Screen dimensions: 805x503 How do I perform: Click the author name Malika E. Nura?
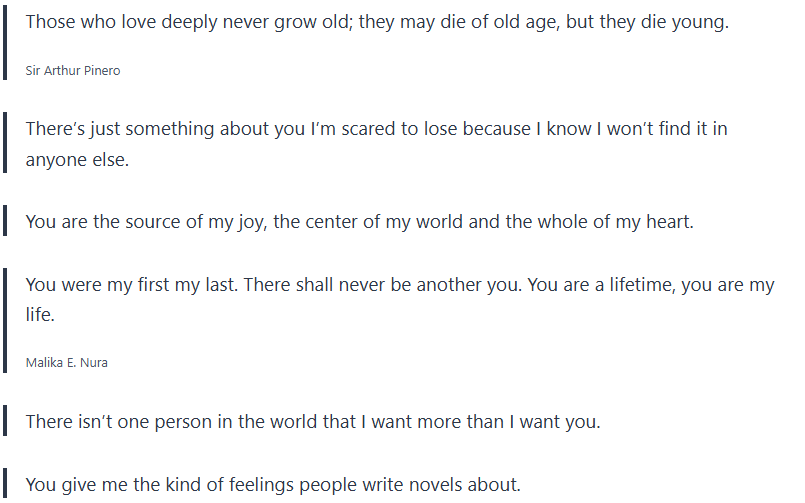tap(66, 363)
